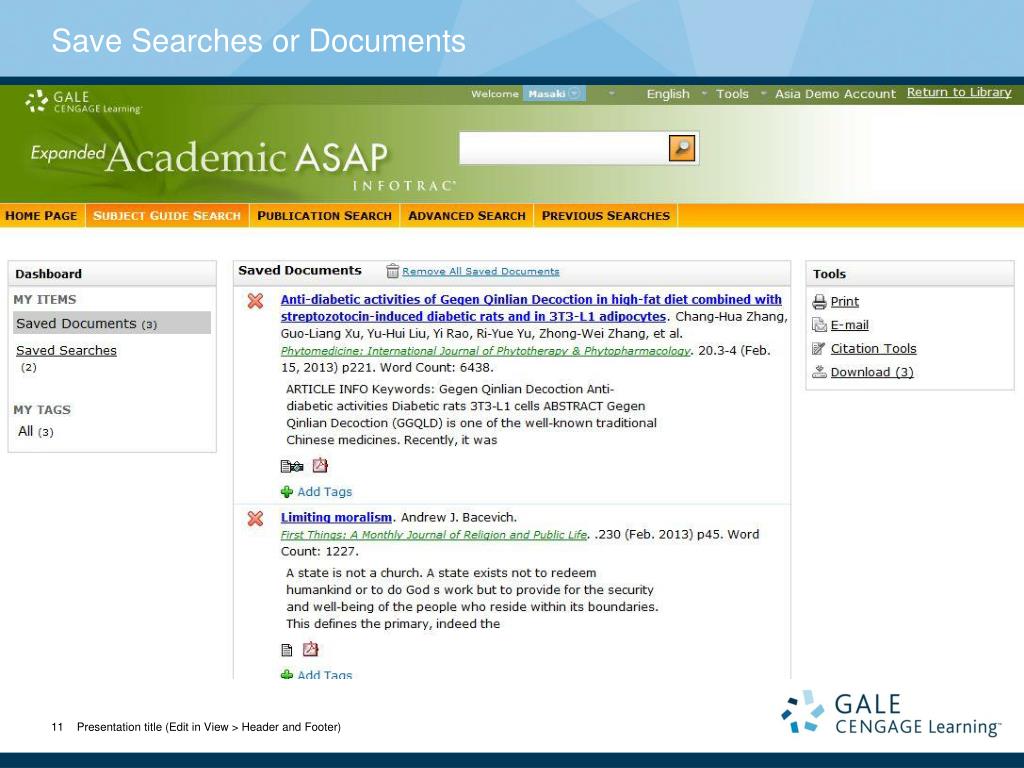Click the Asia Demo Account text
Image resolution: width=1024 pixels, height=768 pixels.
click(x=835, y=94)
